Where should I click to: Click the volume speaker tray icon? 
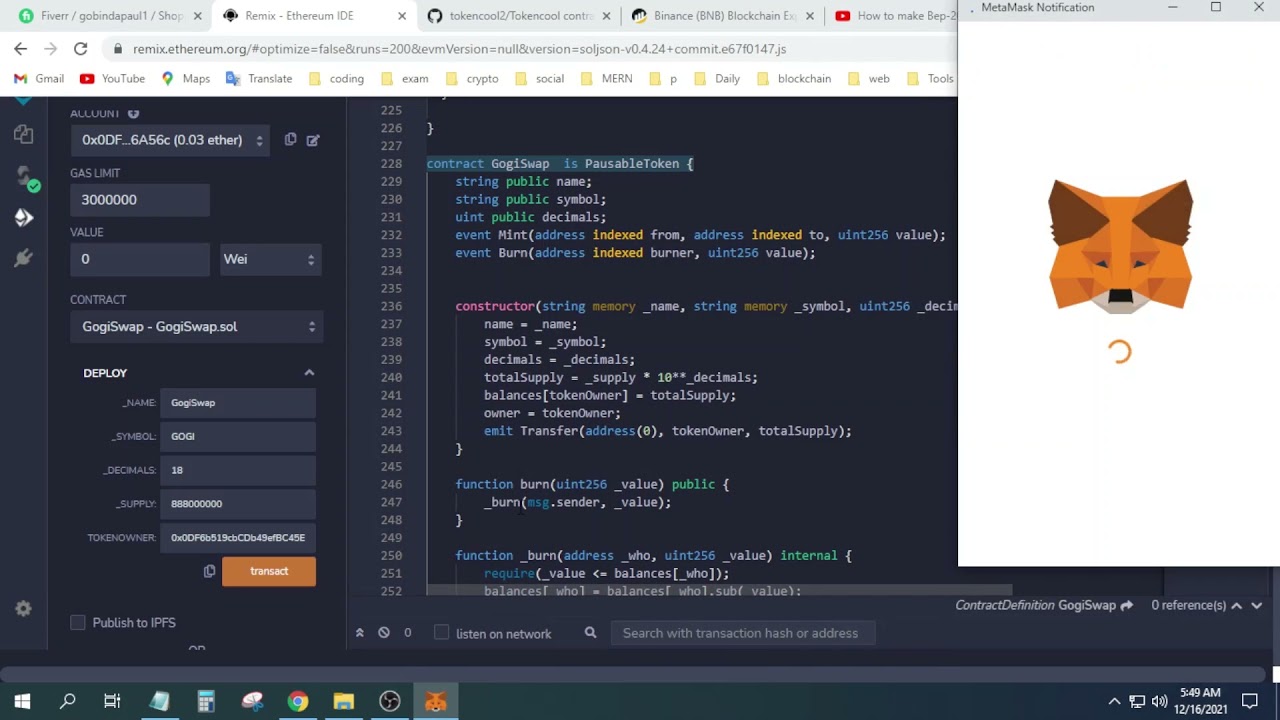coord(1159,701)
